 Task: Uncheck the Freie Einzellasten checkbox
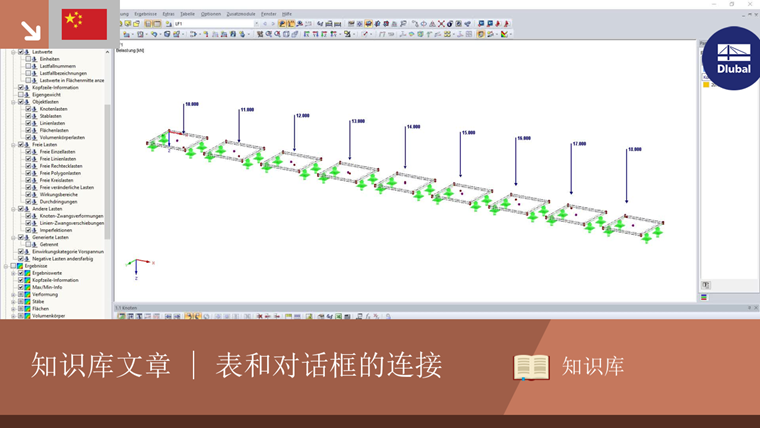coord(28,152)
